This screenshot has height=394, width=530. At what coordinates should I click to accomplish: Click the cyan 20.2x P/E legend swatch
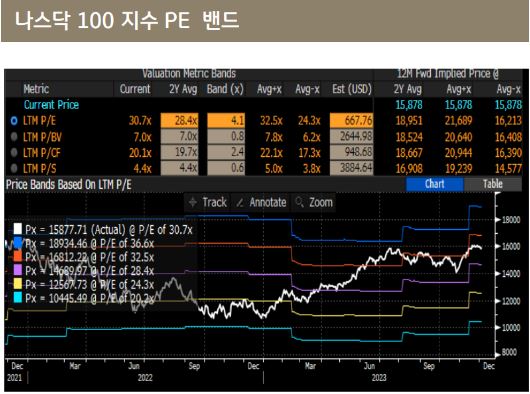(18, 298)
